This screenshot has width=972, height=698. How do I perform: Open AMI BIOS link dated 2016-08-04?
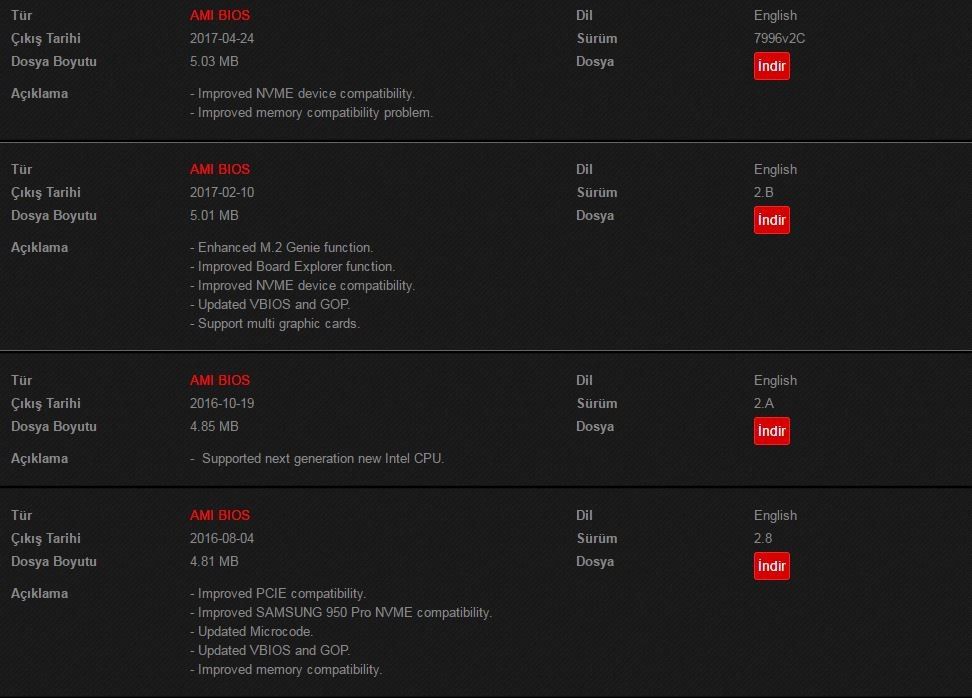(x=220, y=515)
